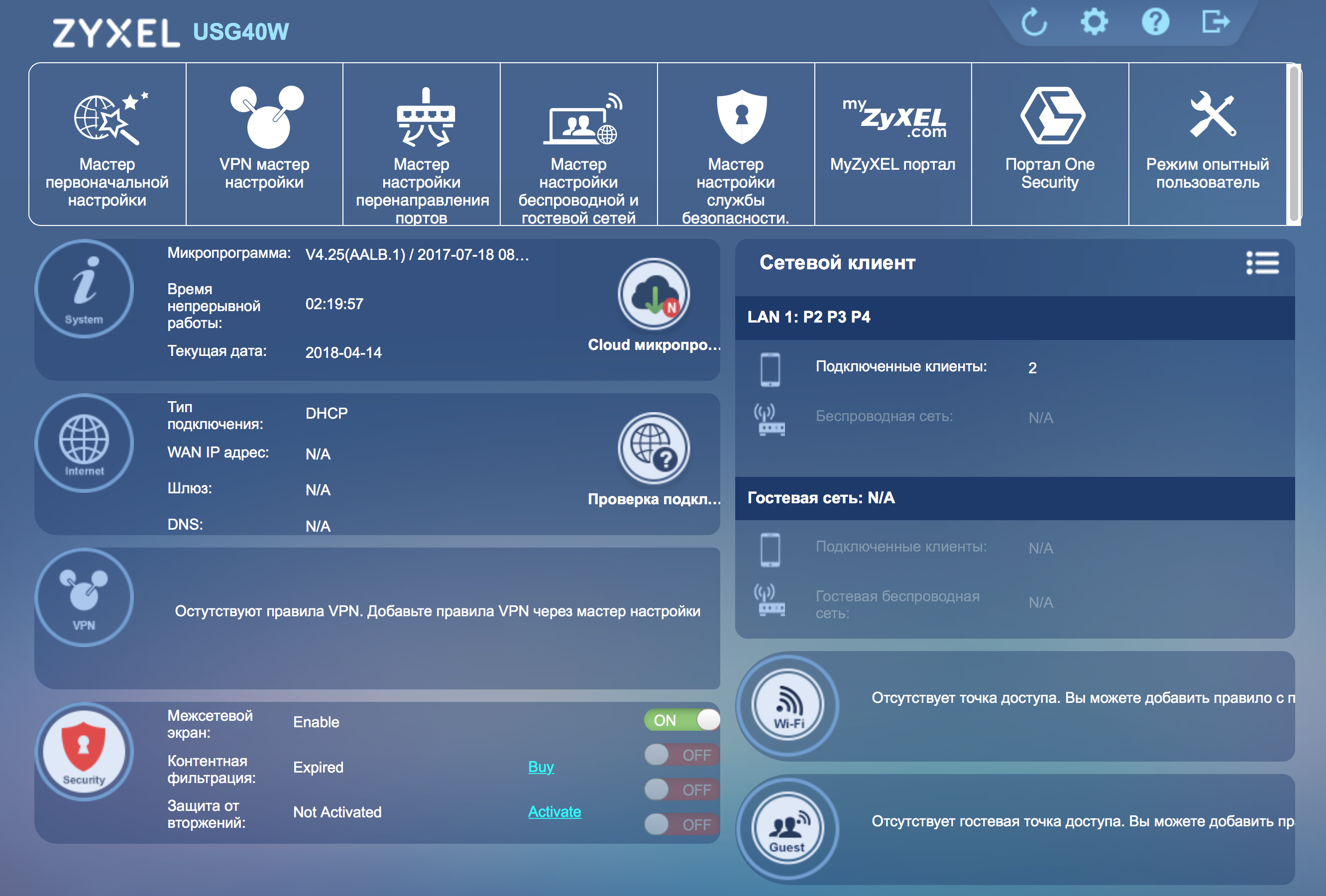The height and width of the screenshot is (896, 1326).
Task: Open VPN мастер настройки
Action: [x=264, y=144]
